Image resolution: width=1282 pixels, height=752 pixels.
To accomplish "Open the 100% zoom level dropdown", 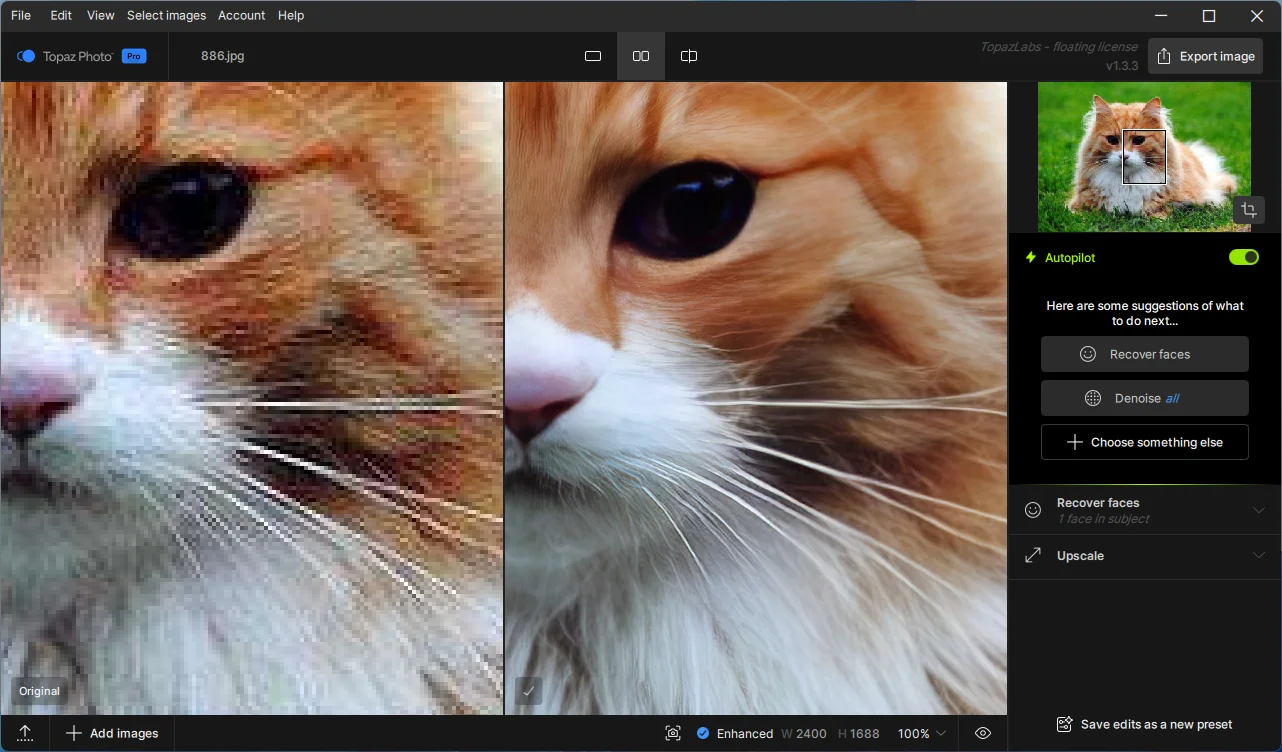I will click(x=921, y=733).
